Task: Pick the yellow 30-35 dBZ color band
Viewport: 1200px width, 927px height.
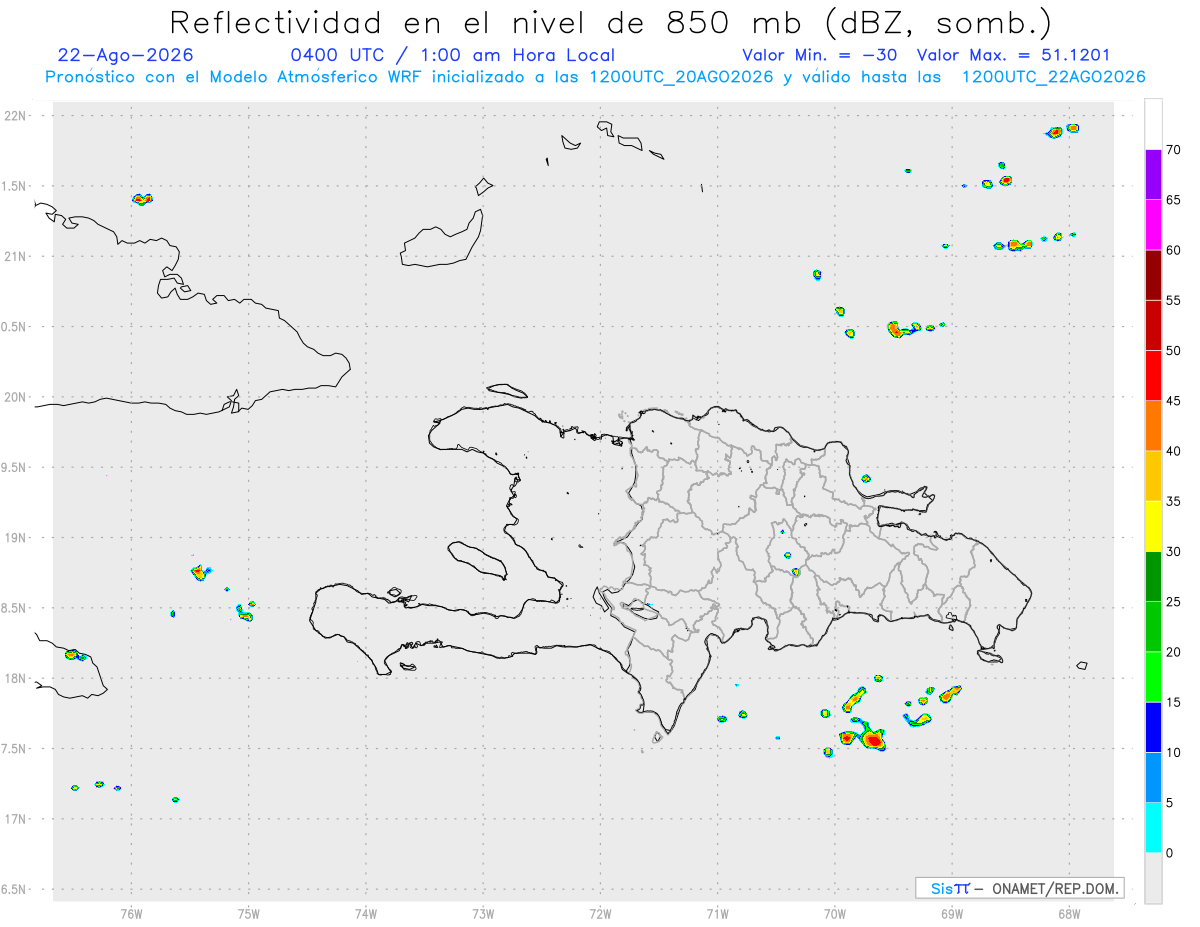Action: 1153,526
